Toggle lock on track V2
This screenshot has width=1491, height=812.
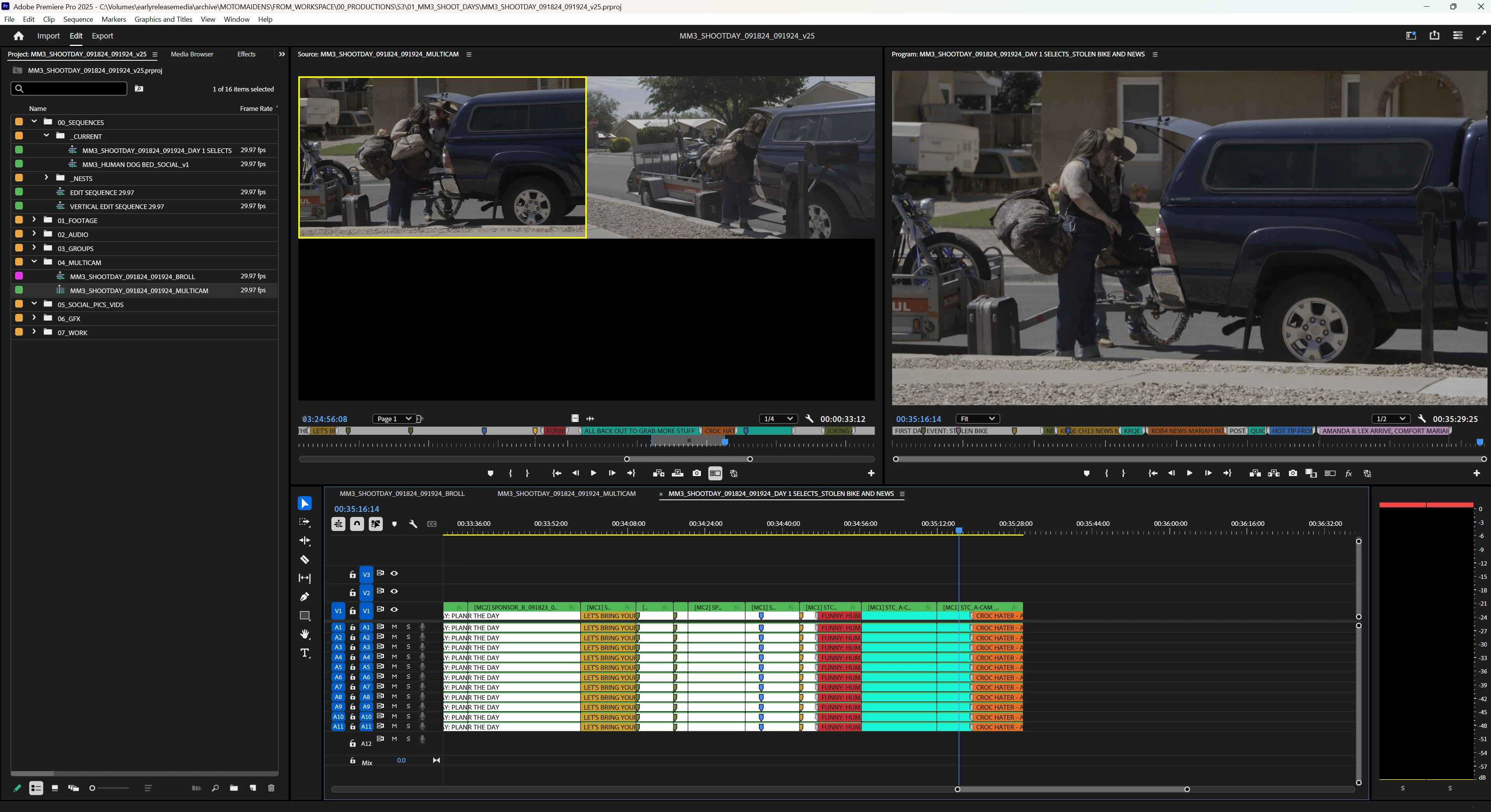coord(352,592)
